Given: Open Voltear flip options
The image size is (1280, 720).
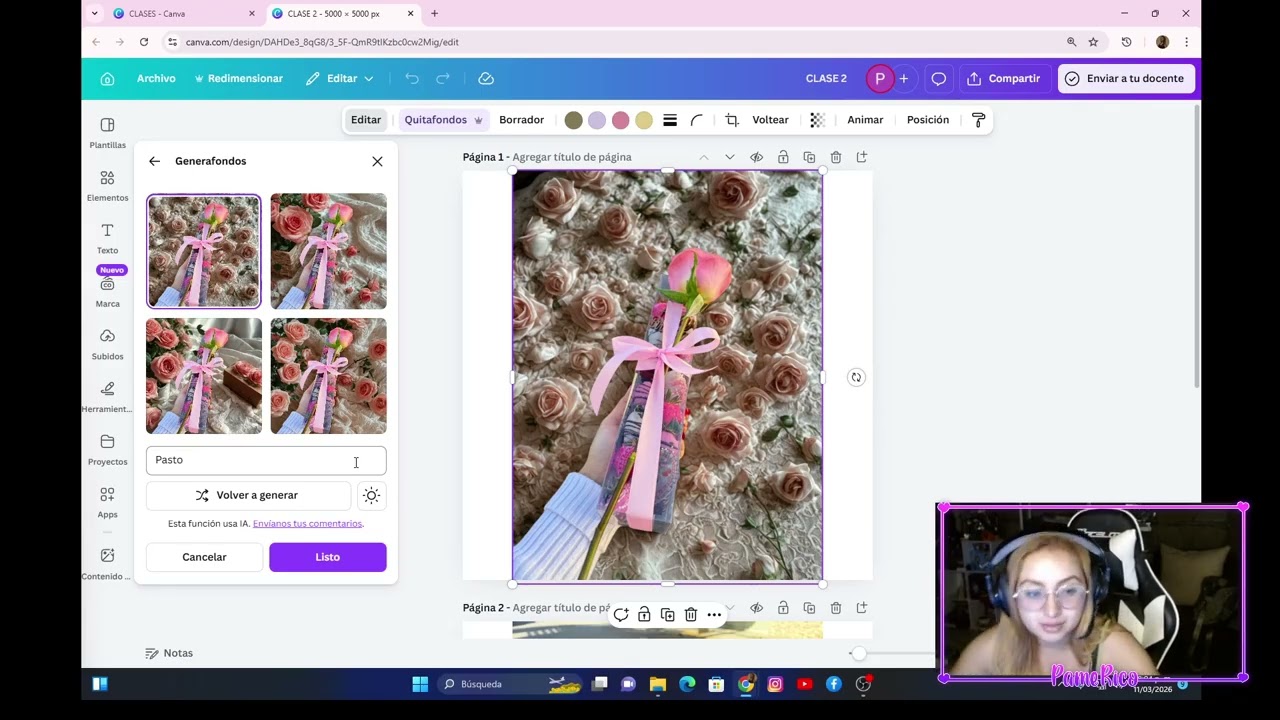Looking at the screenshot, I should click(770, 120).
